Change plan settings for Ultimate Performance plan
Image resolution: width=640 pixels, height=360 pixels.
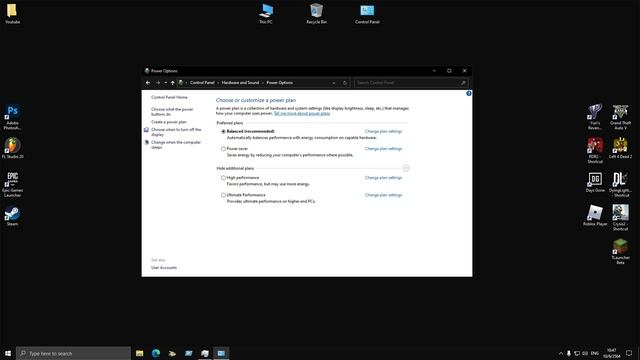pos(383,195)
